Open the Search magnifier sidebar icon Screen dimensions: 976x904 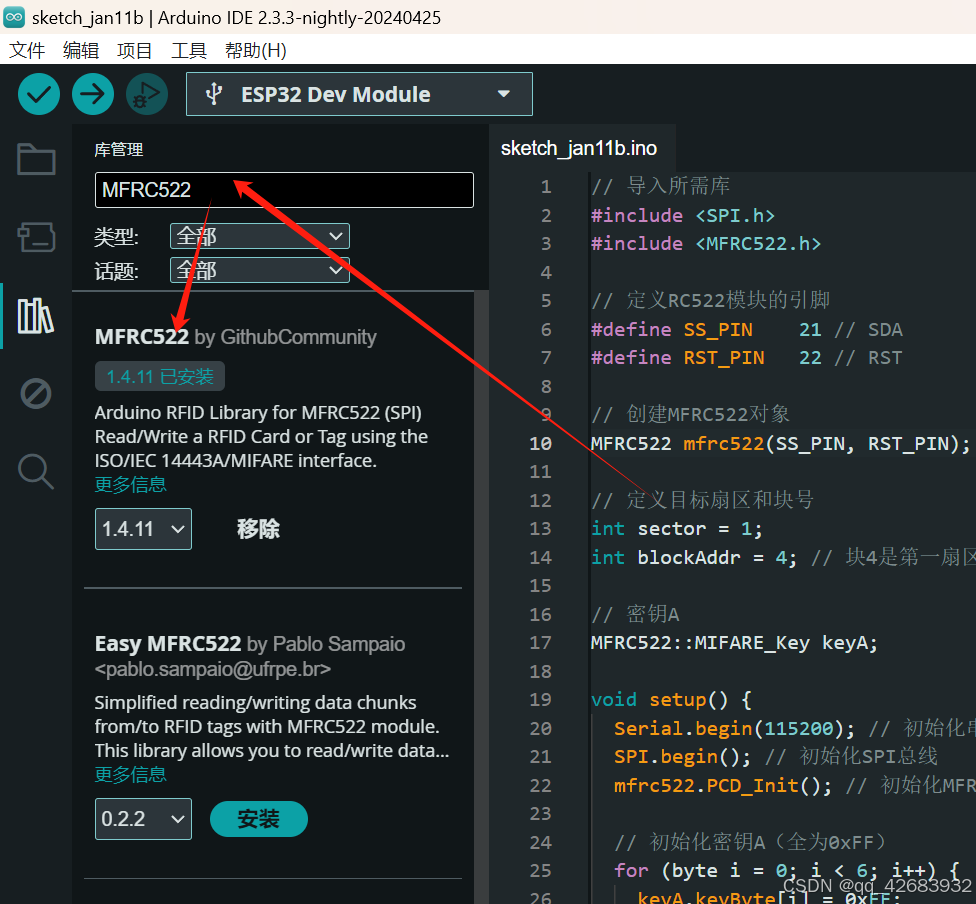35,471
